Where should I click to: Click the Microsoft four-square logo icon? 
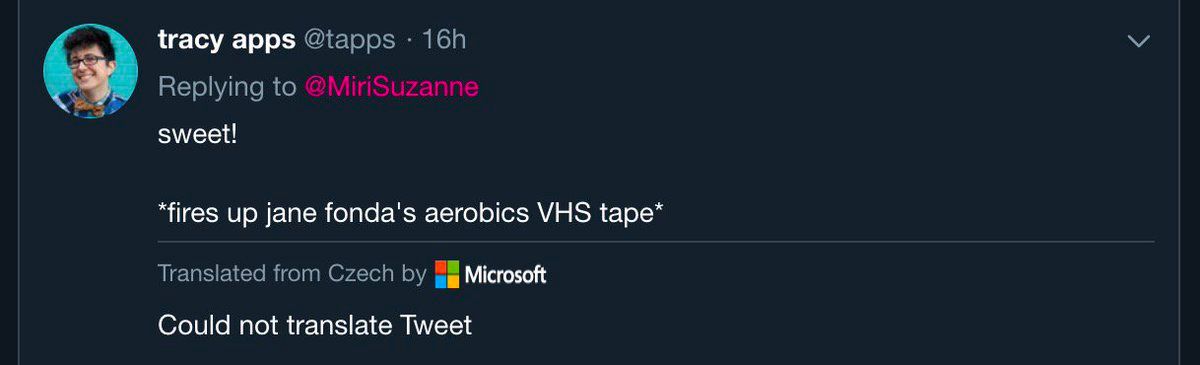(446, 274)
